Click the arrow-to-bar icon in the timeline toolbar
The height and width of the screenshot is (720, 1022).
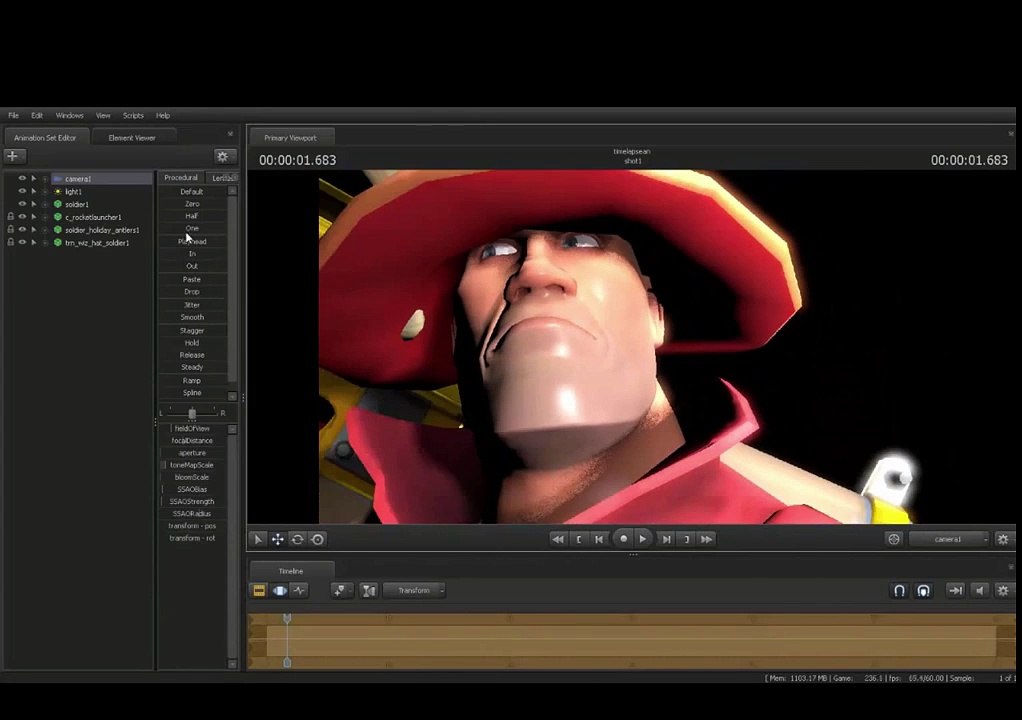[x=956, y=590]
